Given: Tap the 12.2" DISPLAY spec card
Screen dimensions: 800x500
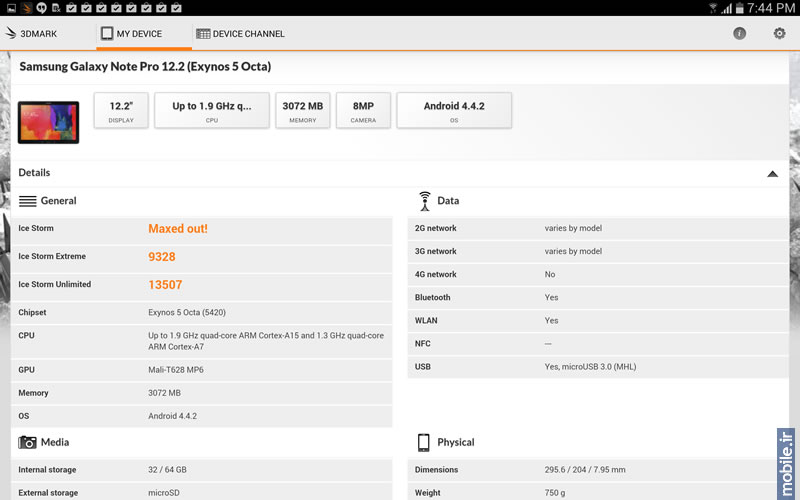Looking at the screenshot, I should point(121,111).
